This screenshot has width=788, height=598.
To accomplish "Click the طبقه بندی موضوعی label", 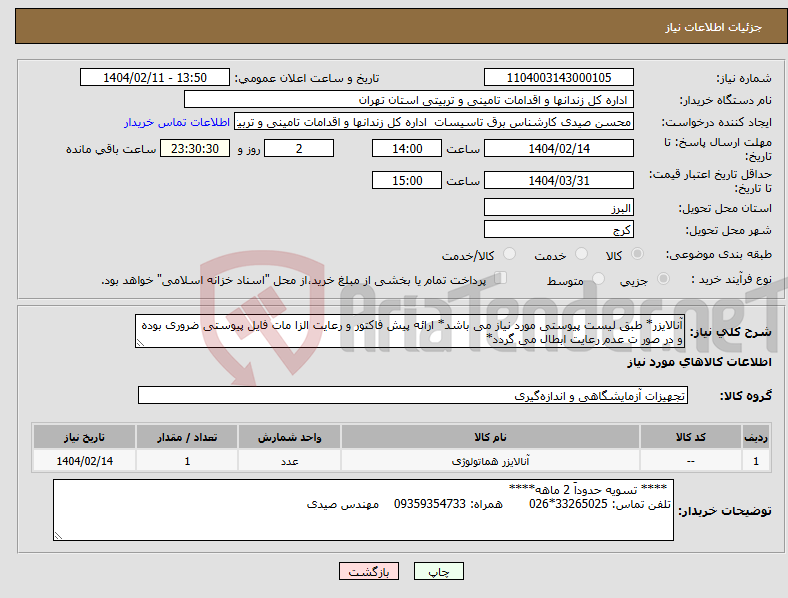I will (x=719, y=254).
